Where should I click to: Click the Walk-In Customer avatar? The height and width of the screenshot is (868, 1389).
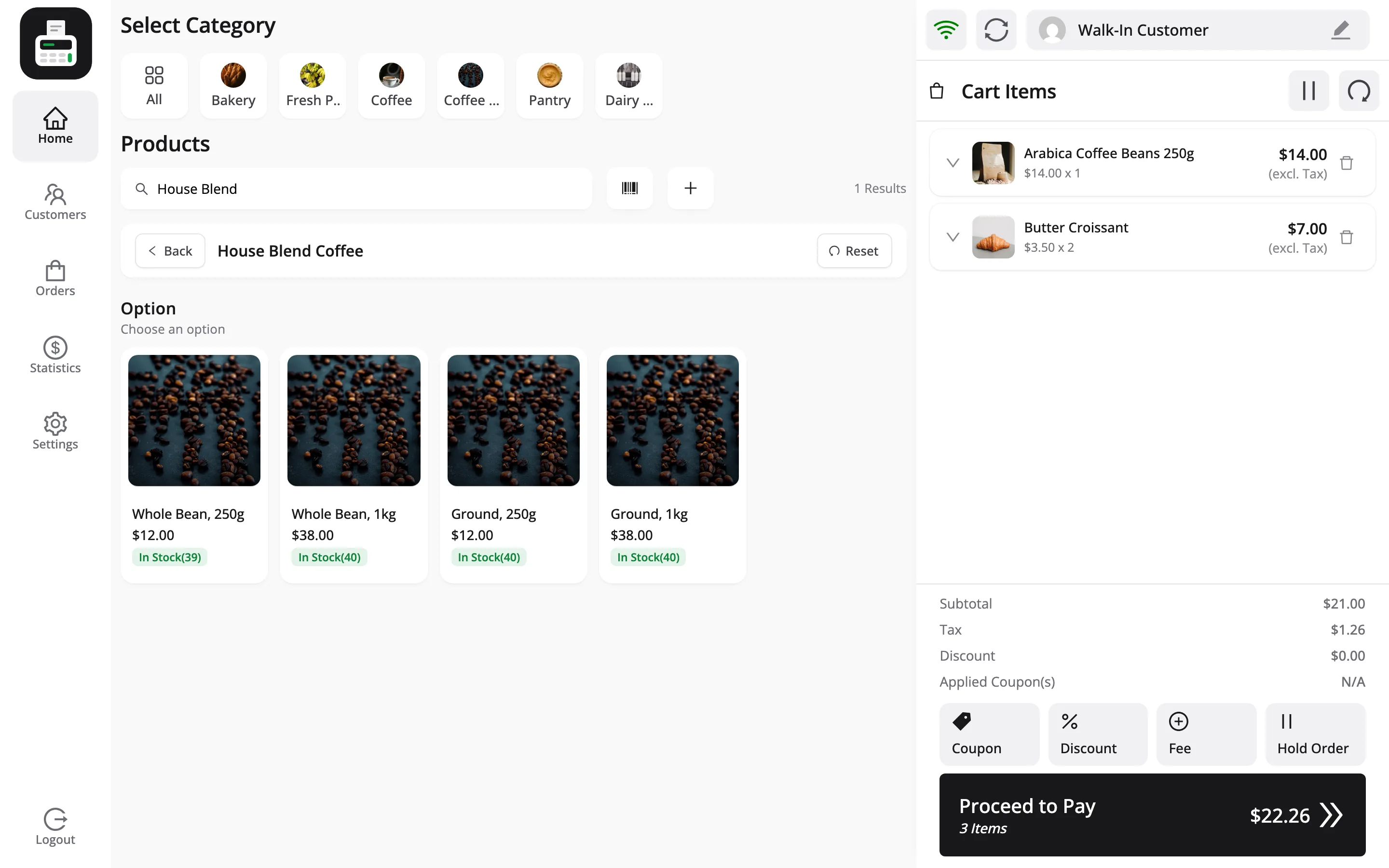coord(1052,30)
